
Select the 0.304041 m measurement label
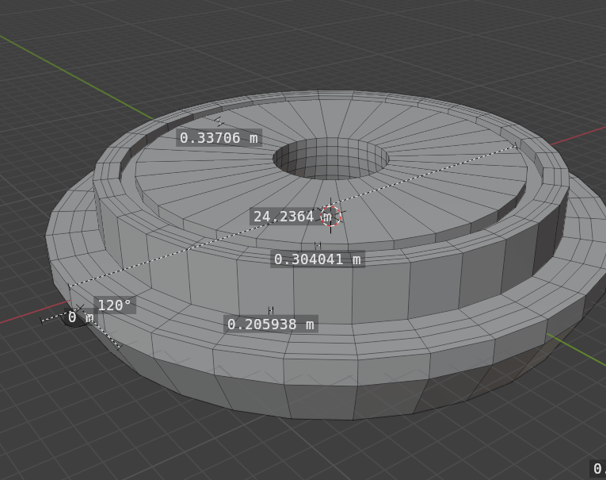coord(317,259)
